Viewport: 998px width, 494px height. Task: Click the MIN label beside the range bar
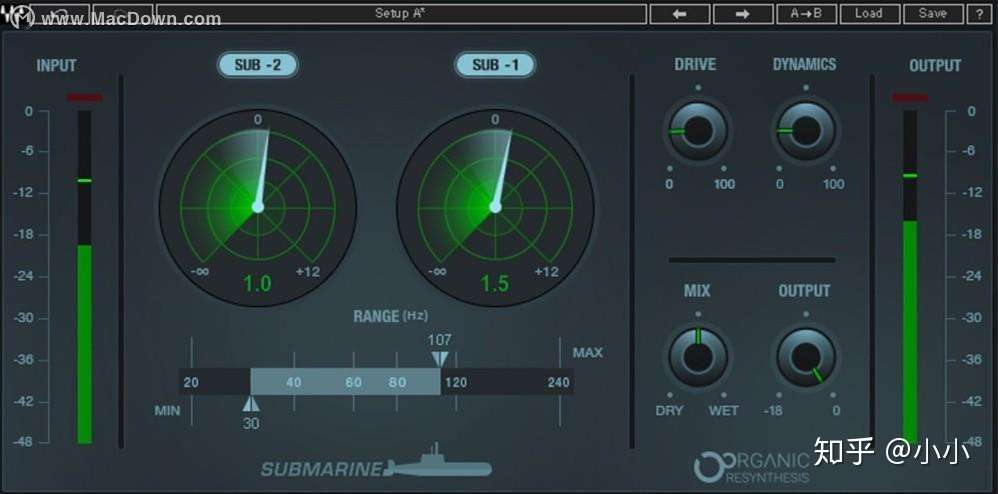click(x=167, y=411)
